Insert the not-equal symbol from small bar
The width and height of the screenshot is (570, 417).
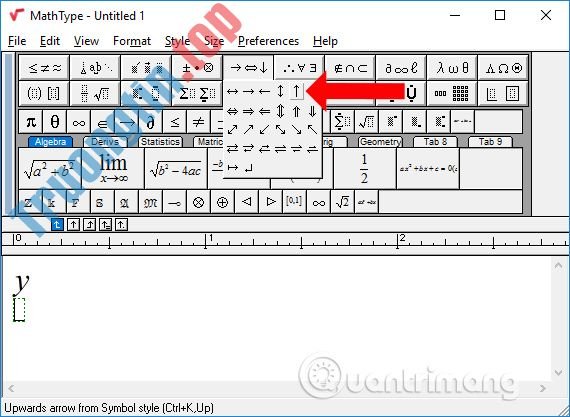pos(198,122)
